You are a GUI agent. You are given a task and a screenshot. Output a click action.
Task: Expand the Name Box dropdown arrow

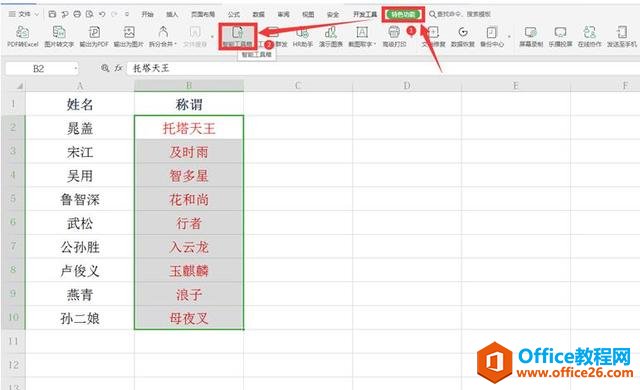pos(76,69)
